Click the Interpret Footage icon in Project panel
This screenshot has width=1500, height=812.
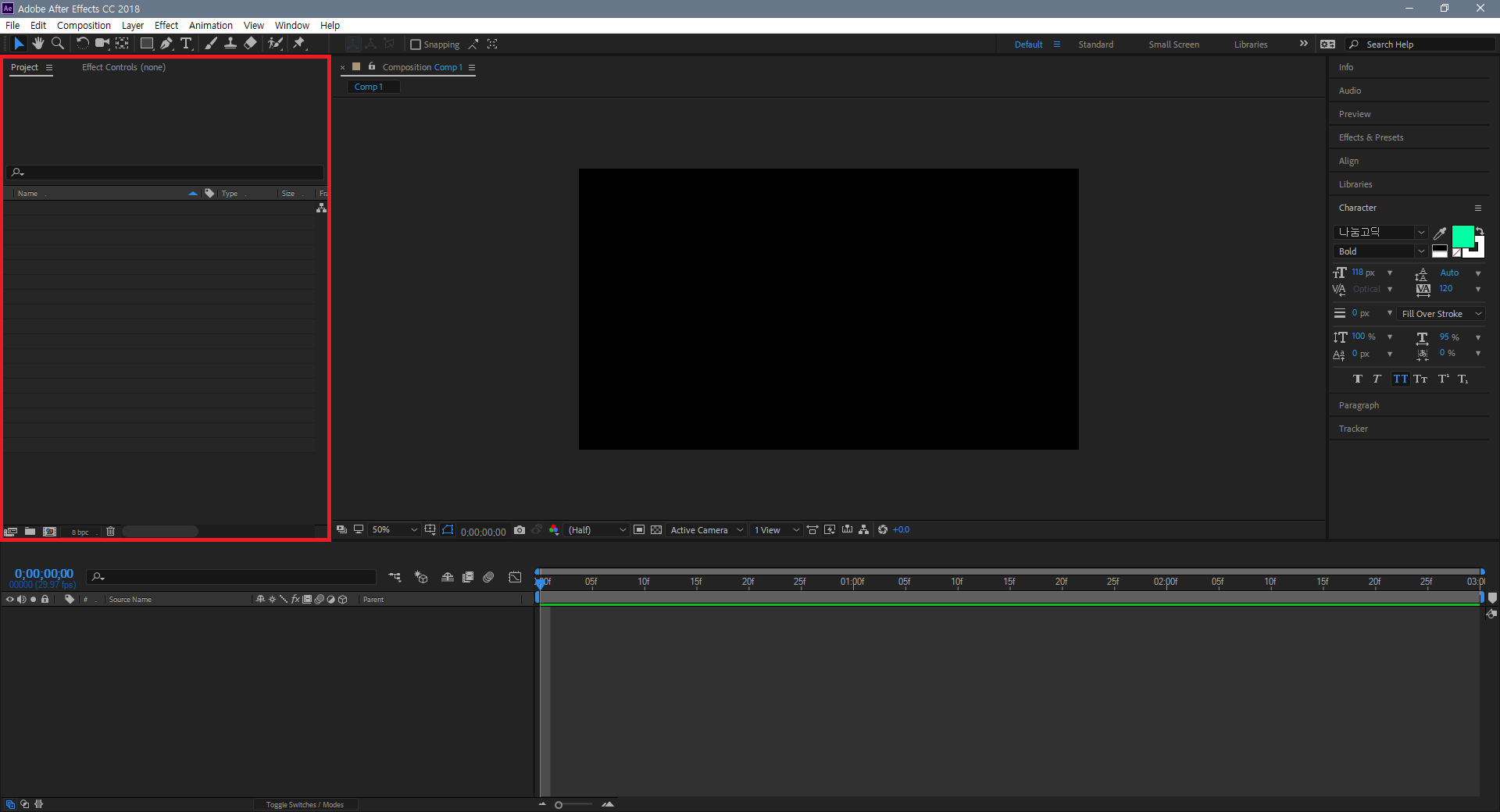point(11,532)
